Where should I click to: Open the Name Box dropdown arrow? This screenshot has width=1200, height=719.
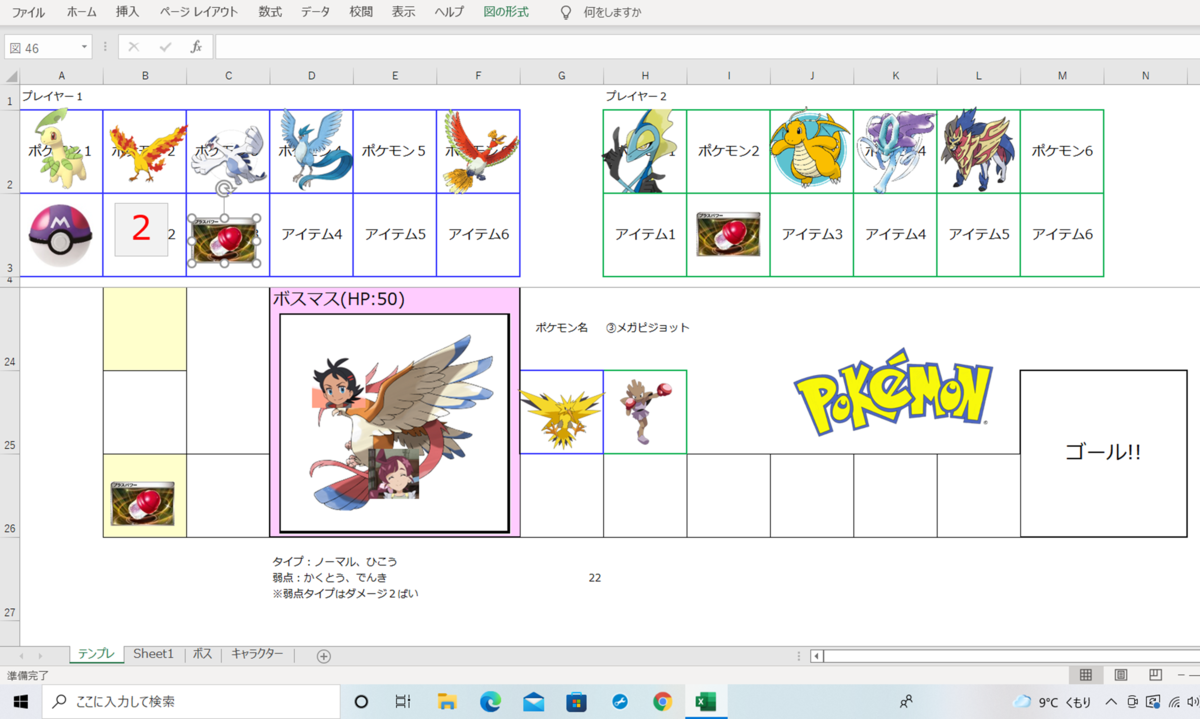(x=84, y=47)
